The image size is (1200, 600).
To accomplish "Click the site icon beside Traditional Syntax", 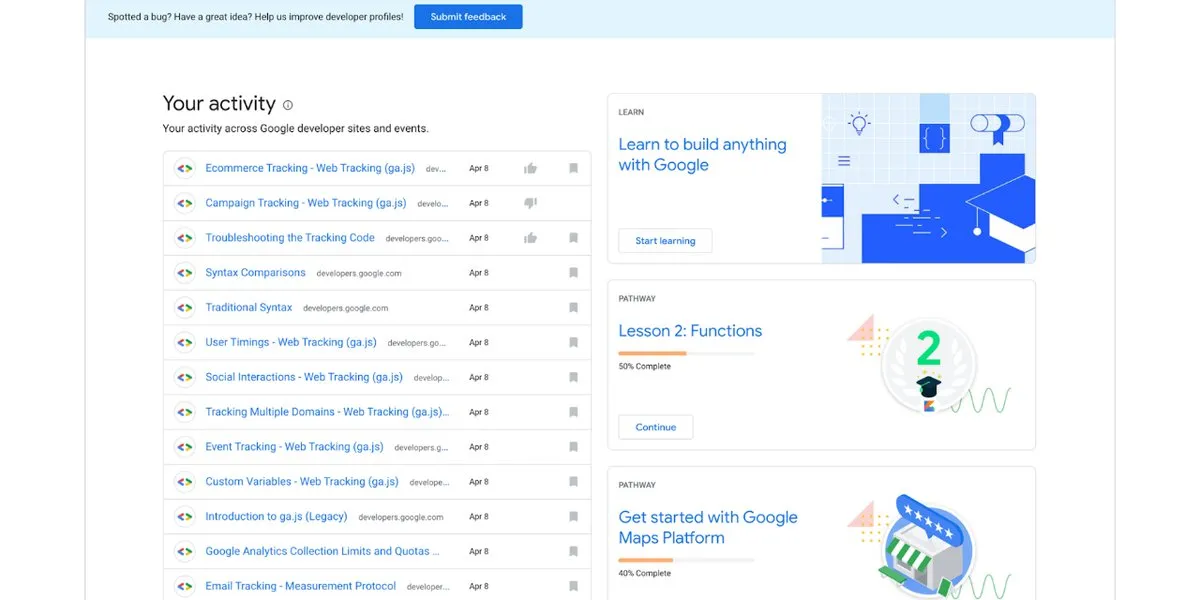I will pyautogui.click(x=184, y=308).
